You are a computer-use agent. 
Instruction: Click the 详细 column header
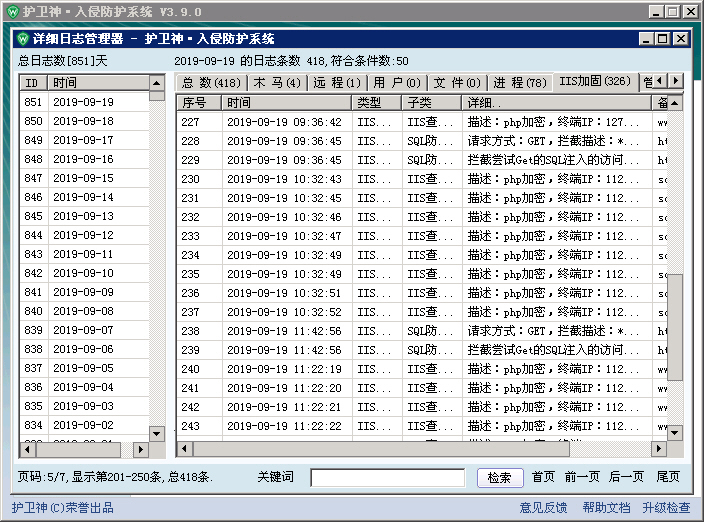[x=557, y=103]
